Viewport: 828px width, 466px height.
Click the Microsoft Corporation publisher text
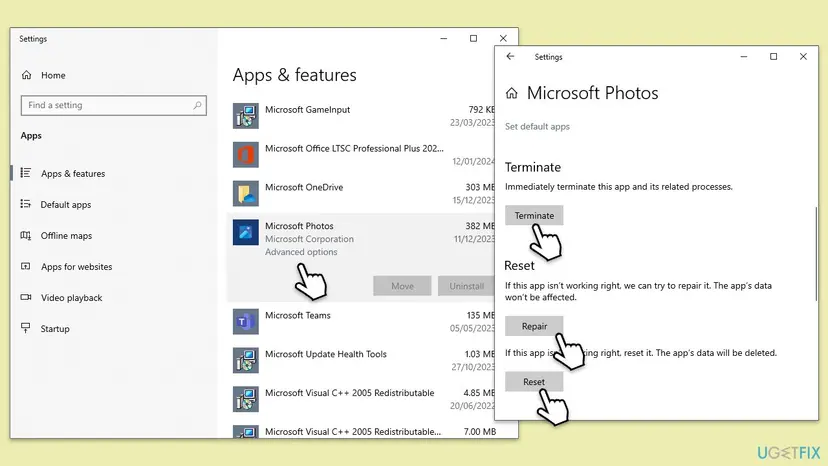309,239
